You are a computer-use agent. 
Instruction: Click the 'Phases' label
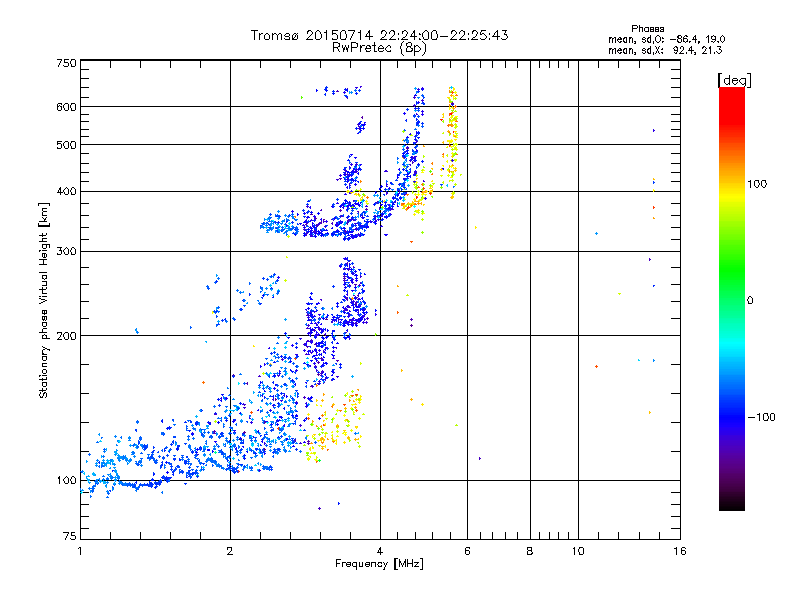[647, 29]
